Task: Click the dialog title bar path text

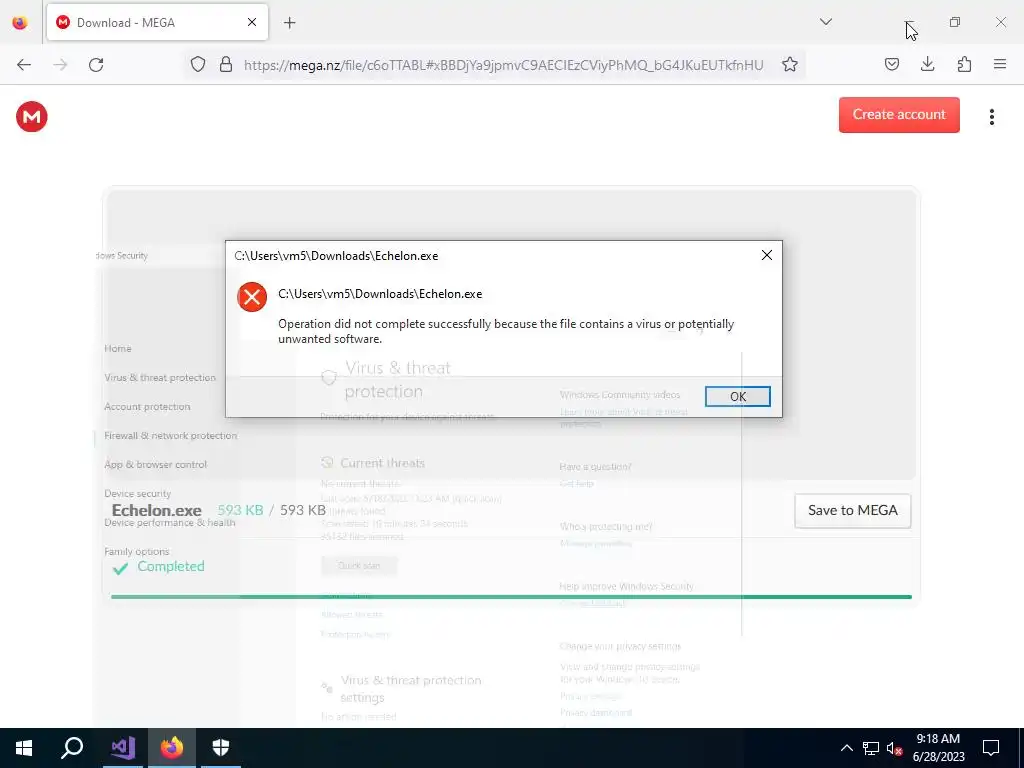Action: pyautogui.click(x=336, y=256)
